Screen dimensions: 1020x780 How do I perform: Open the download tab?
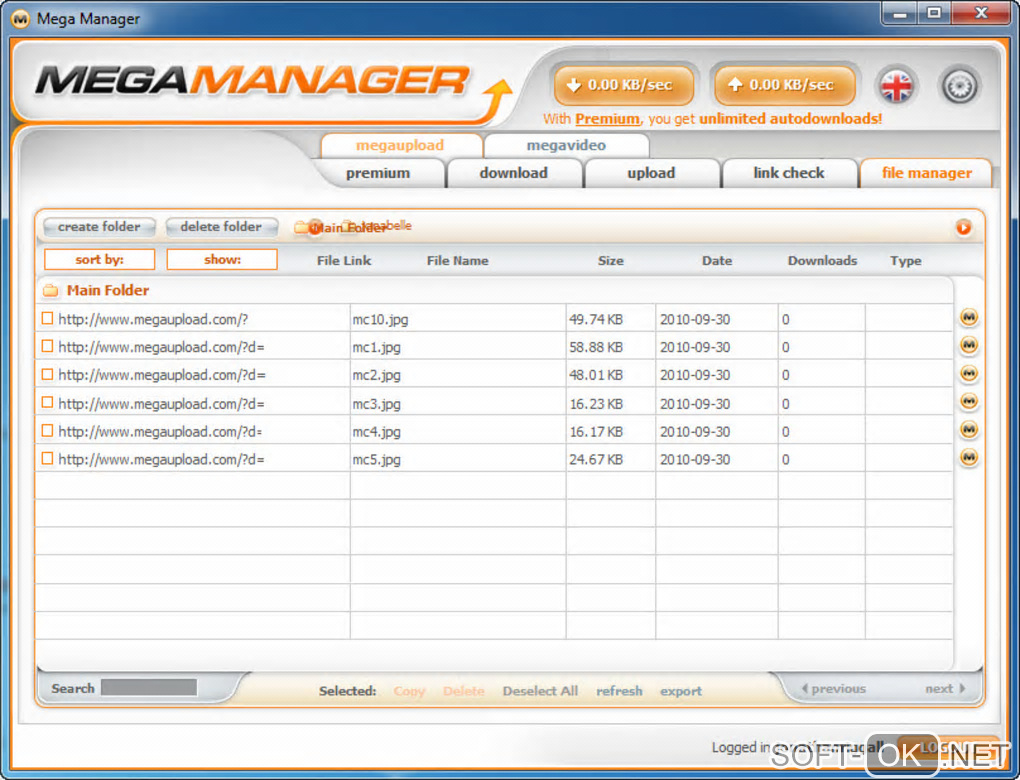[514, 173]
